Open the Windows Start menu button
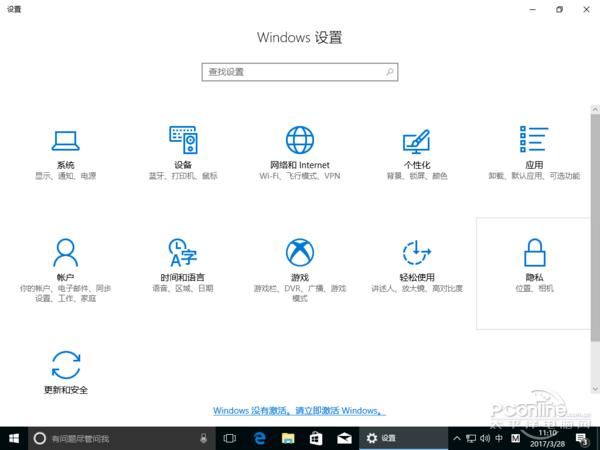 click(13, 438)
